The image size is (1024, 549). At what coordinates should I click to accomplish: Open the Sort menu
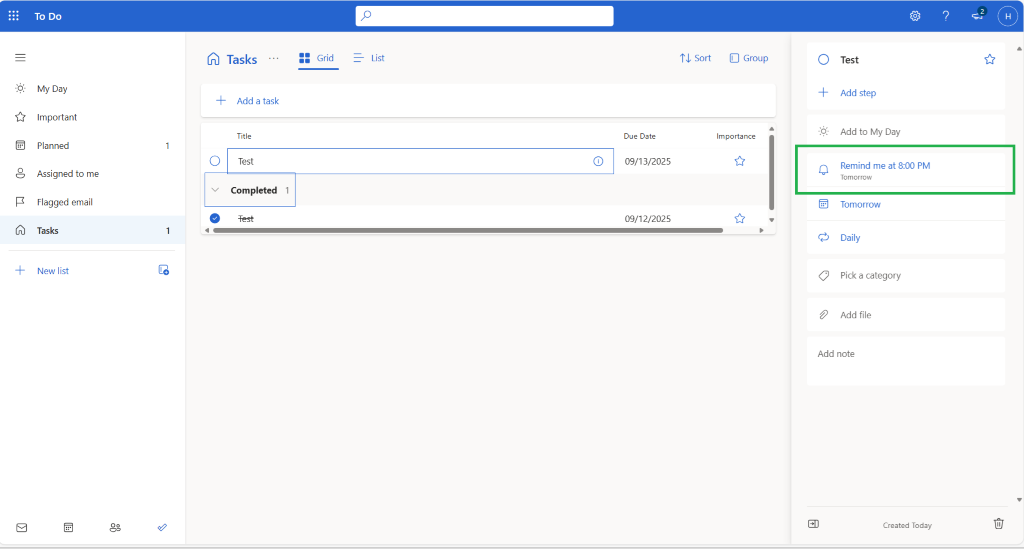pos(695,58)
